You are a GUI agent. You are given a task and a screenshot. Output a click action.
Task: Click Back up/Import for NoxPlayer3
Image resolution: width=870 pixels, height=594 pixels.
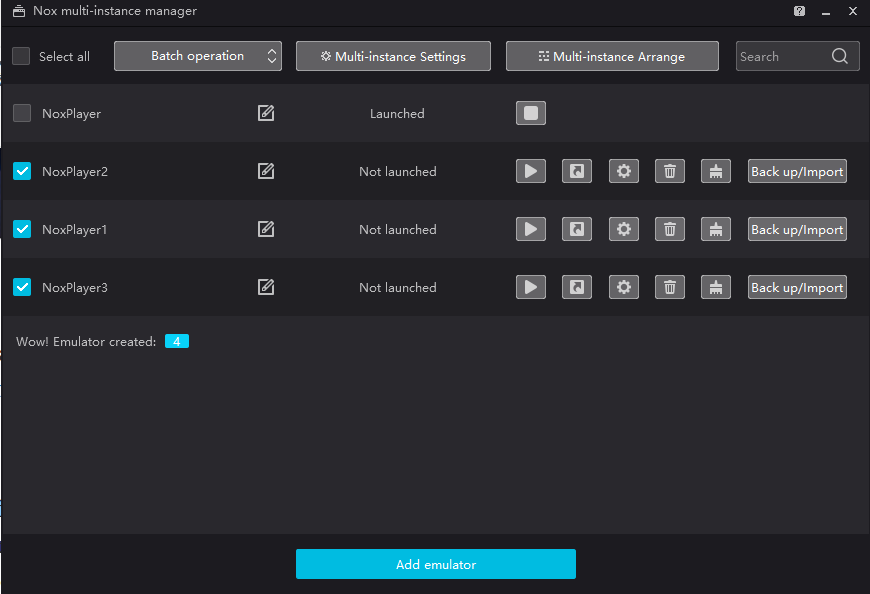[x=797, y=287]
